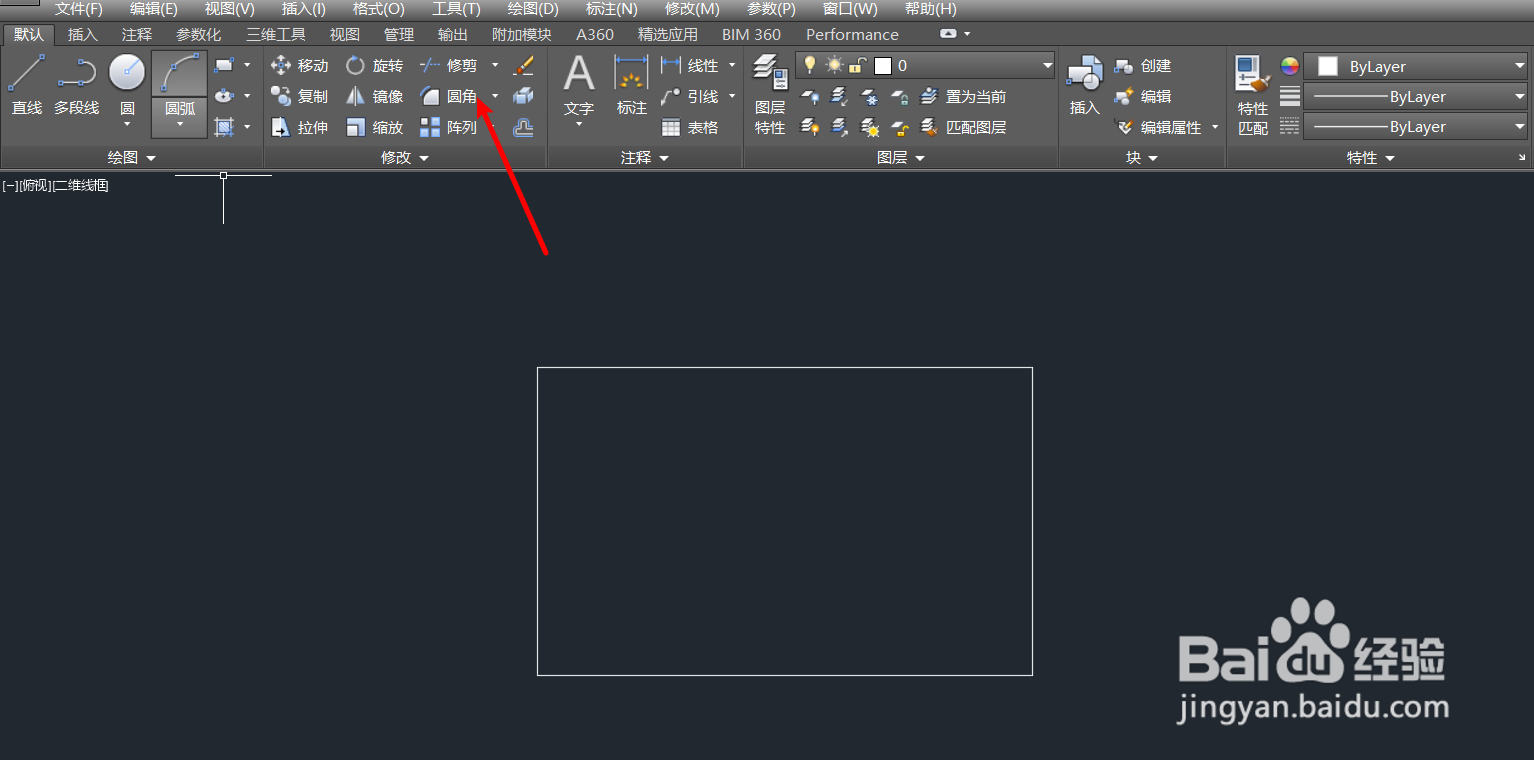Click the 阵列 (Array) tool

[x=450, y=128]
